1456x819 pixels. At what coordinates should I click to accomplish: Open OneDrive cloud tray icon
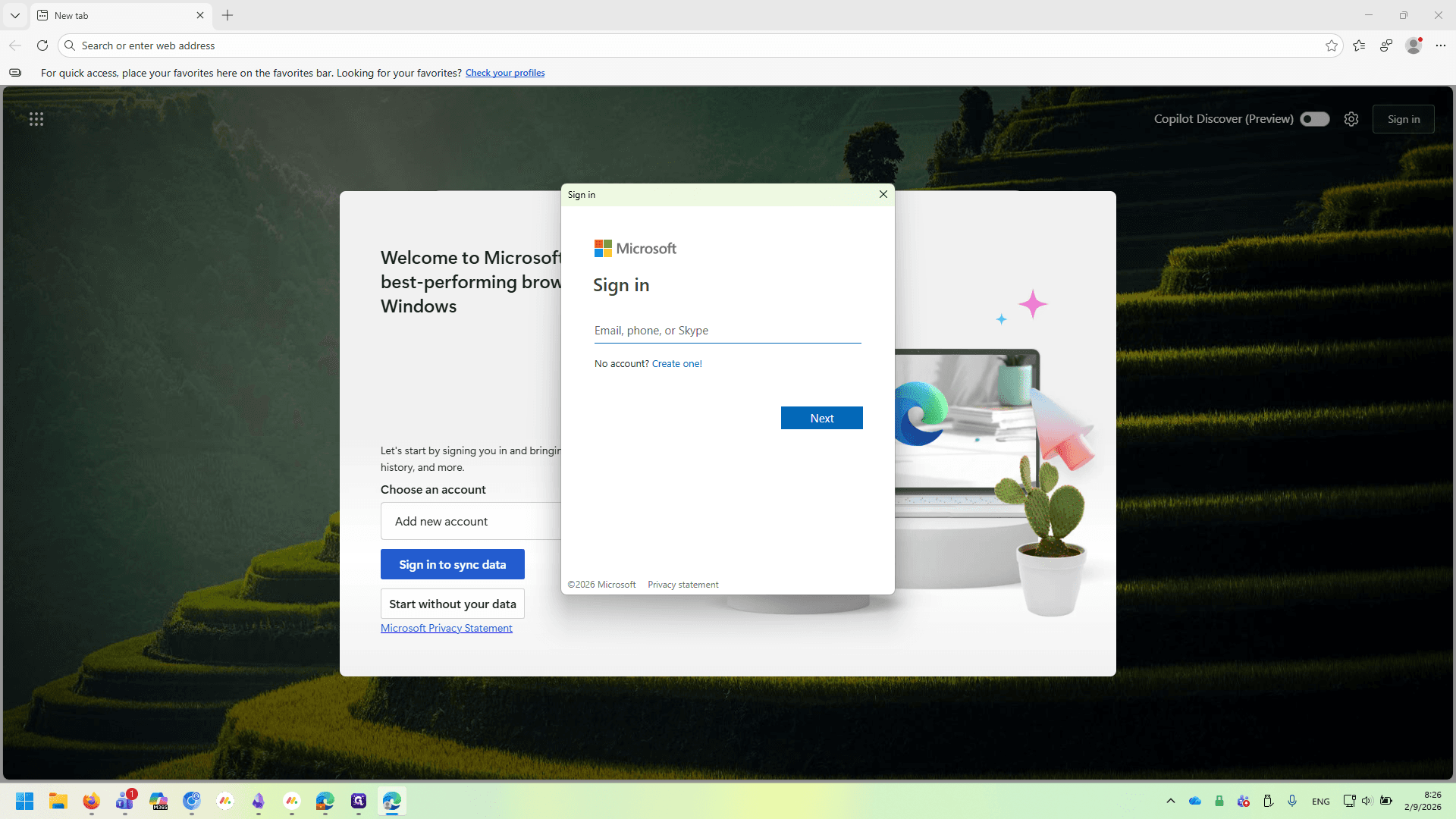(1195, 801)
